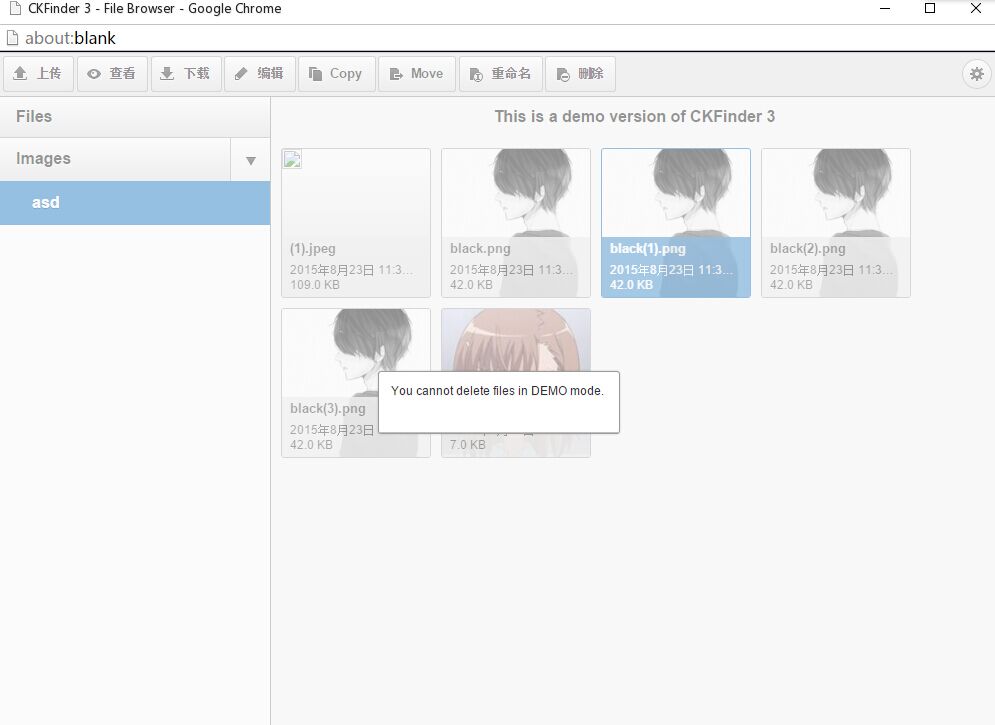This screenshot has width=995, height=725.
Task: Click the 删除 delete icon
Action: (580, 73)
